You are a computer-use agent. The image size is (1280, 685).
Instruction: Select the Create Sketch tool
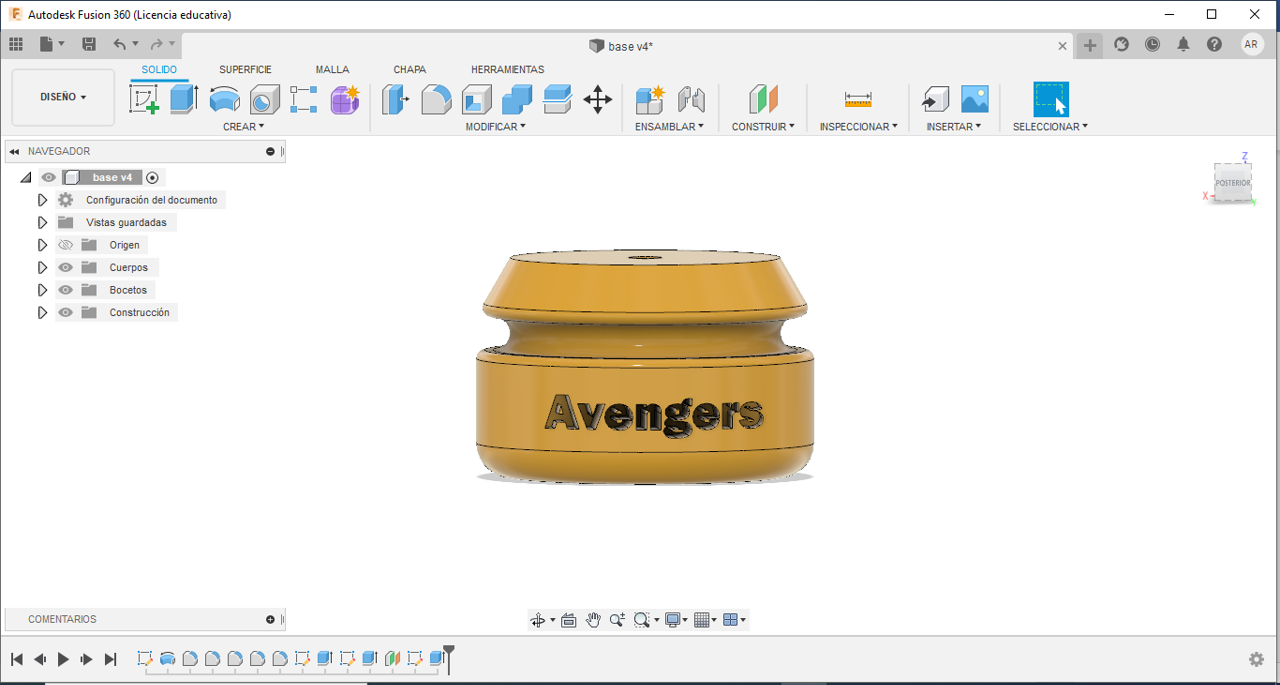(x=145, y=99)
